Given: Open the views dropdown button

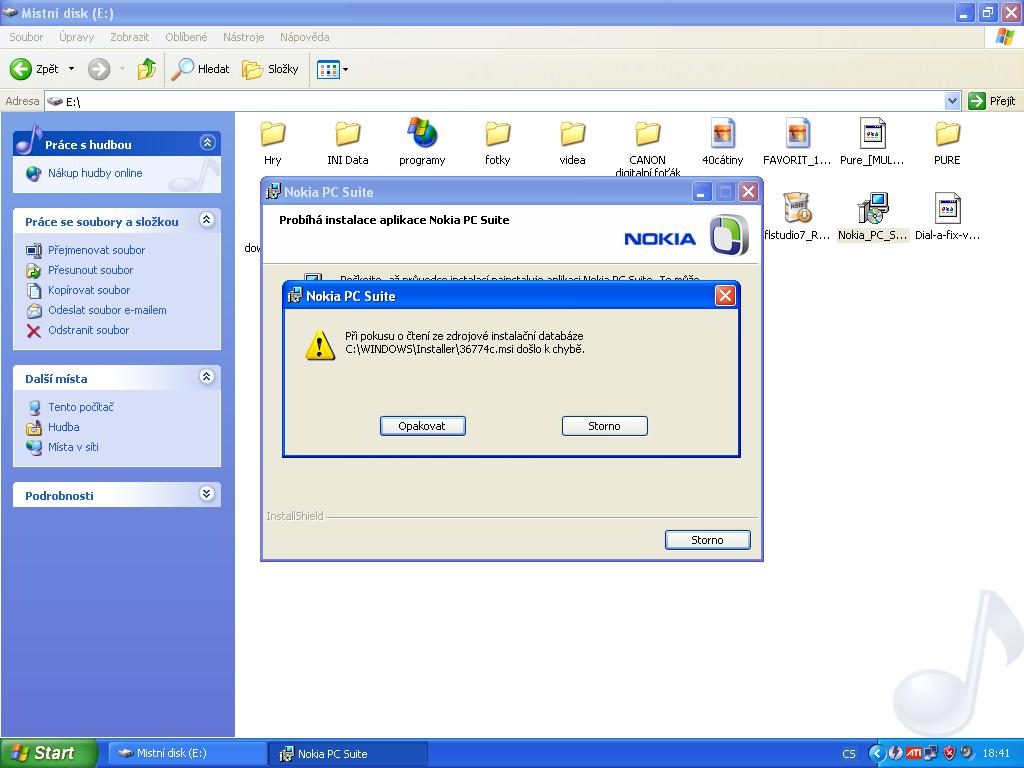Looking at the screenshot, I should (x=332, y=69).
